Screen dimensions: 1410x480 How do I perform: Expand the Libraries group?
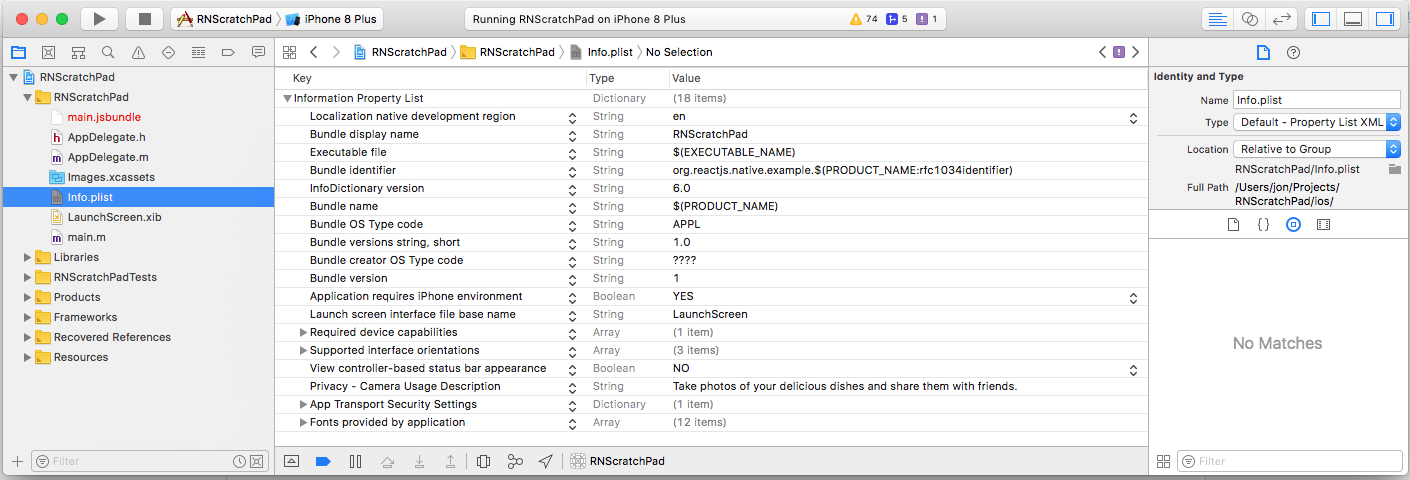pos(27,257)
